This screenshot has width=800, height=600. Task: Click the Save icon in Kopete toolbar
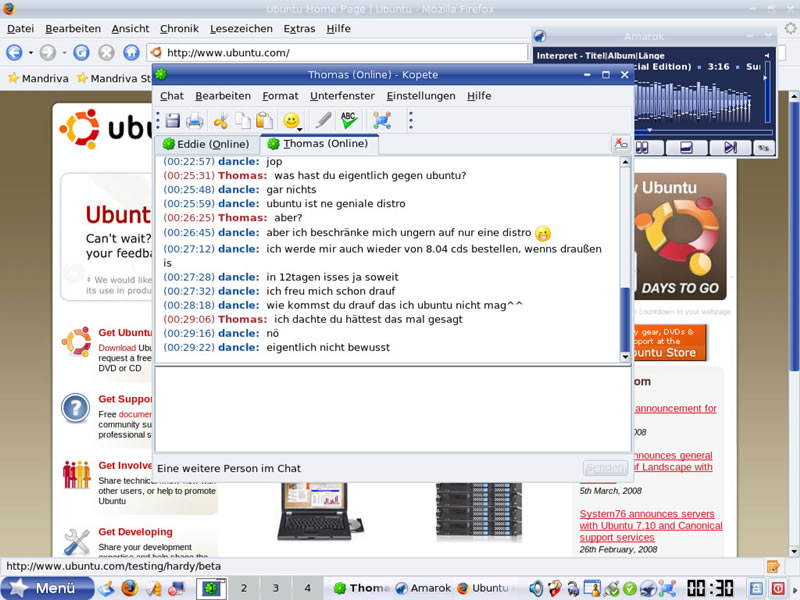click(173, 120)
